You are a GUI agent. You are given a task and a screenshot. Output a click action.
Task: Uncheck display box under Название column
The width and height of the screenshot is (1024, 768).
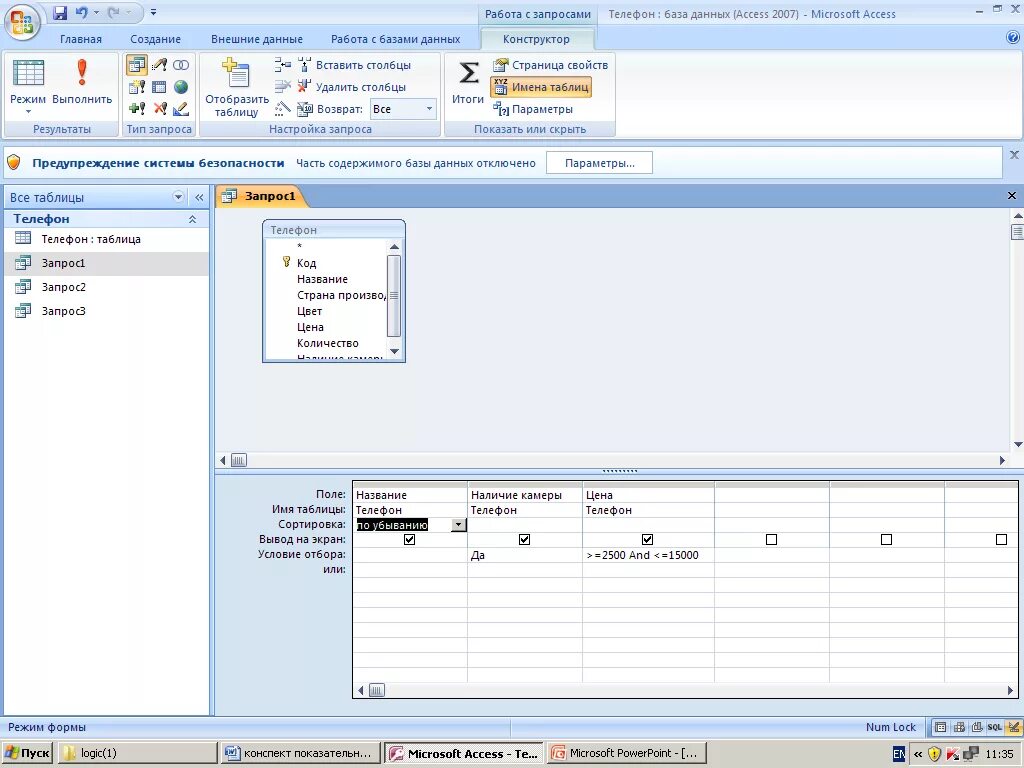pos(409,539)
